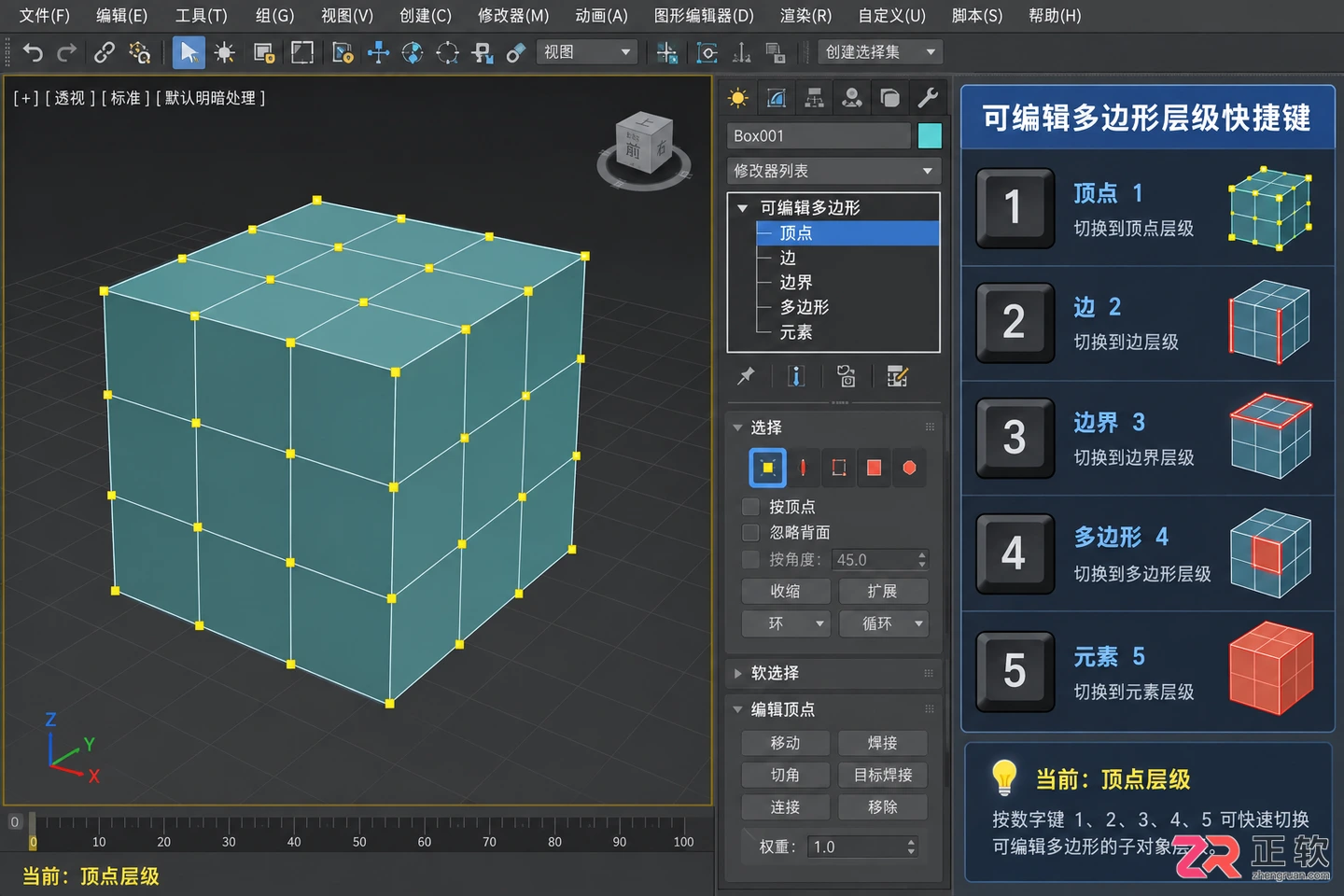Activate the Select and Move tool
The image size is (1344, 896).
[x=378, y=52]
